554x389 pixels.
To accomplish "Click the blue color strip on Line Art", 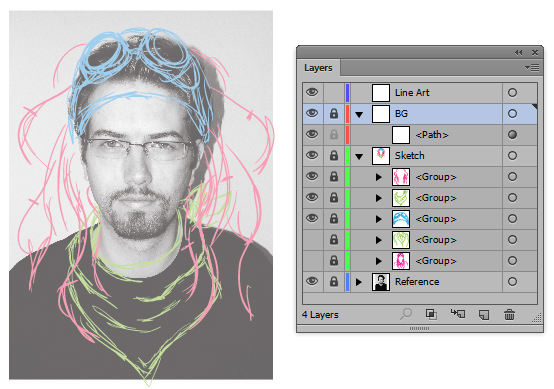I will click(x=348, y=93).
